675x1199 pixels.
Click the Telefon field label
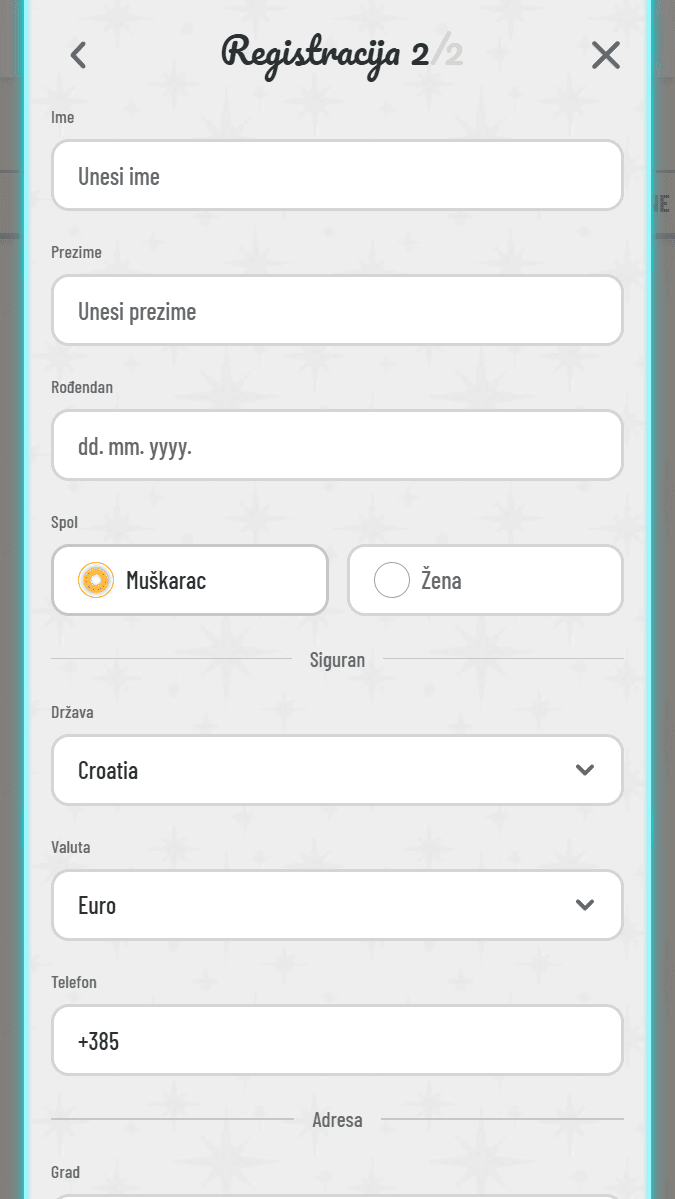pos(74,982)
